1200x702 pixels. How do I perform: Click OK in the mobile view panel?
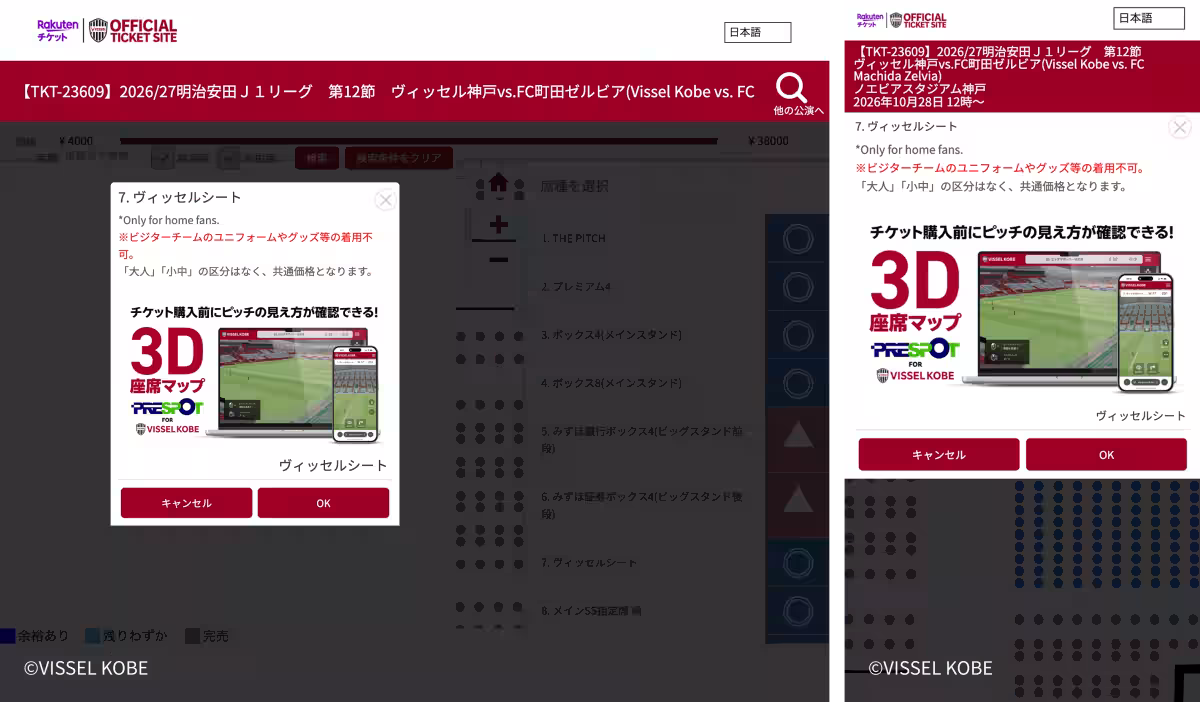(x=1106, y=454)
